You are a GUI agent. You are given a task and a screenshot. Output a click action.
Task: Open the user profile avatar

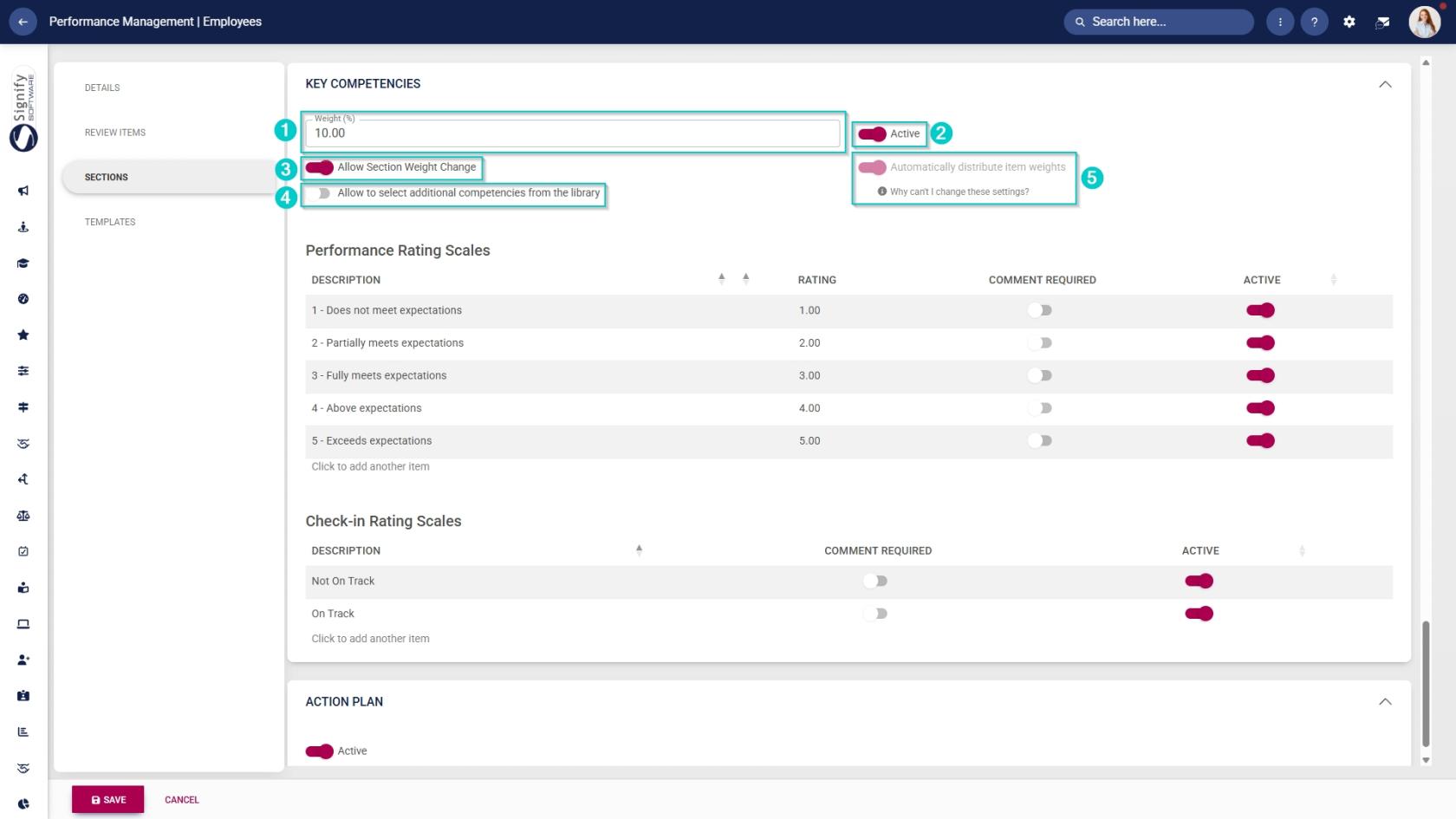pyautogui.click(x=1424, y=22)
